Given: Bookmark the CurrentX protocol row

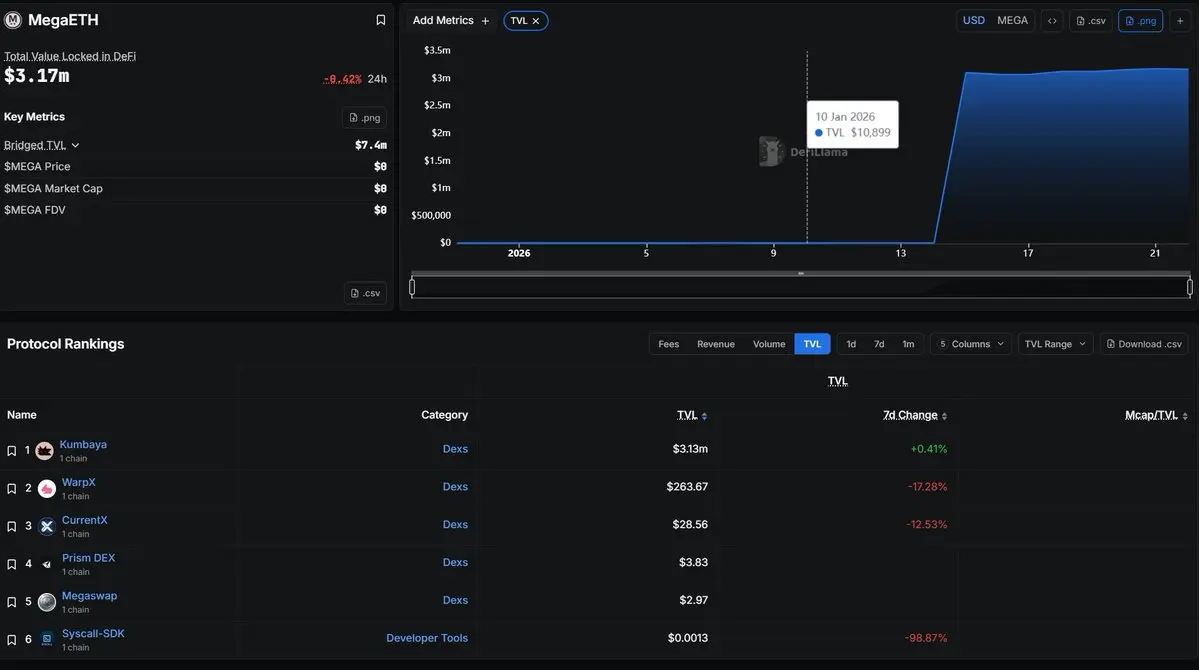Looking at the screenshot, I should coord(11,526).
